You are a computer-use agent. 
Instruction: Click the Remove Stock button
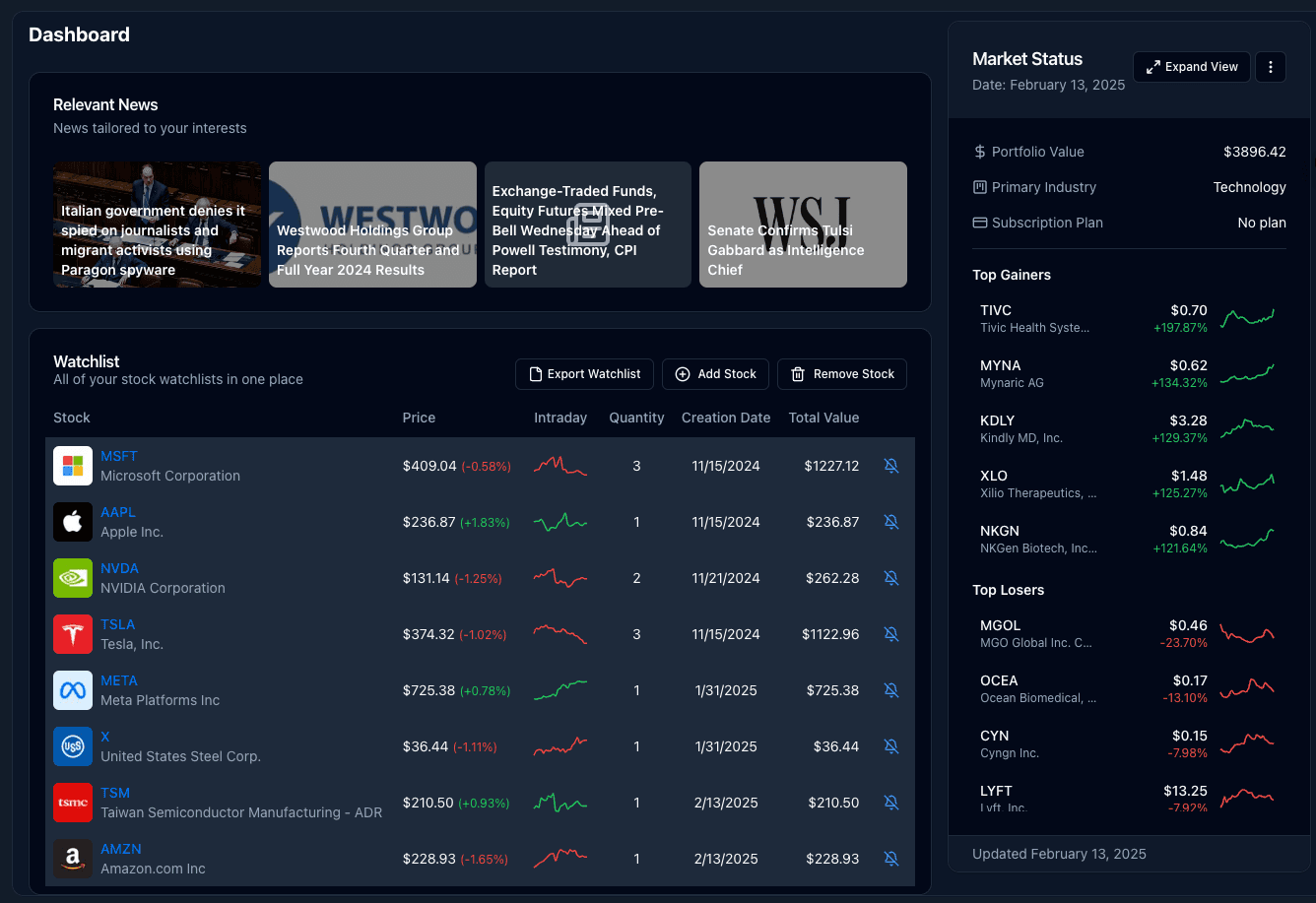[842, 374]
